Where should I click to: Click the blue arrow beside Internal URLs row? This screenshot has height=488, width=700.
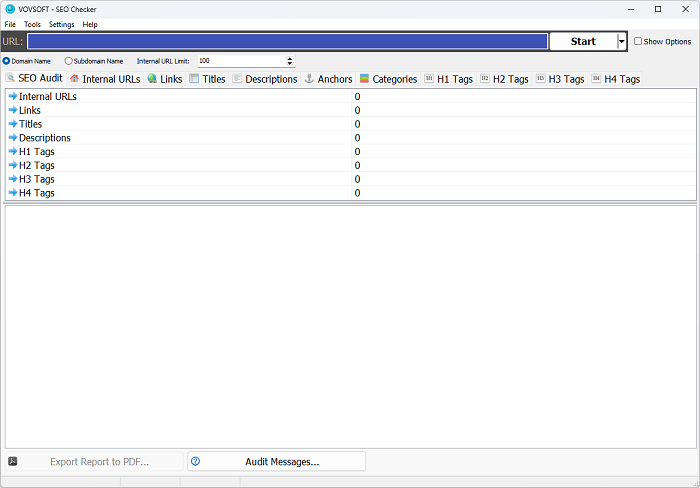[x=13, y=96]
